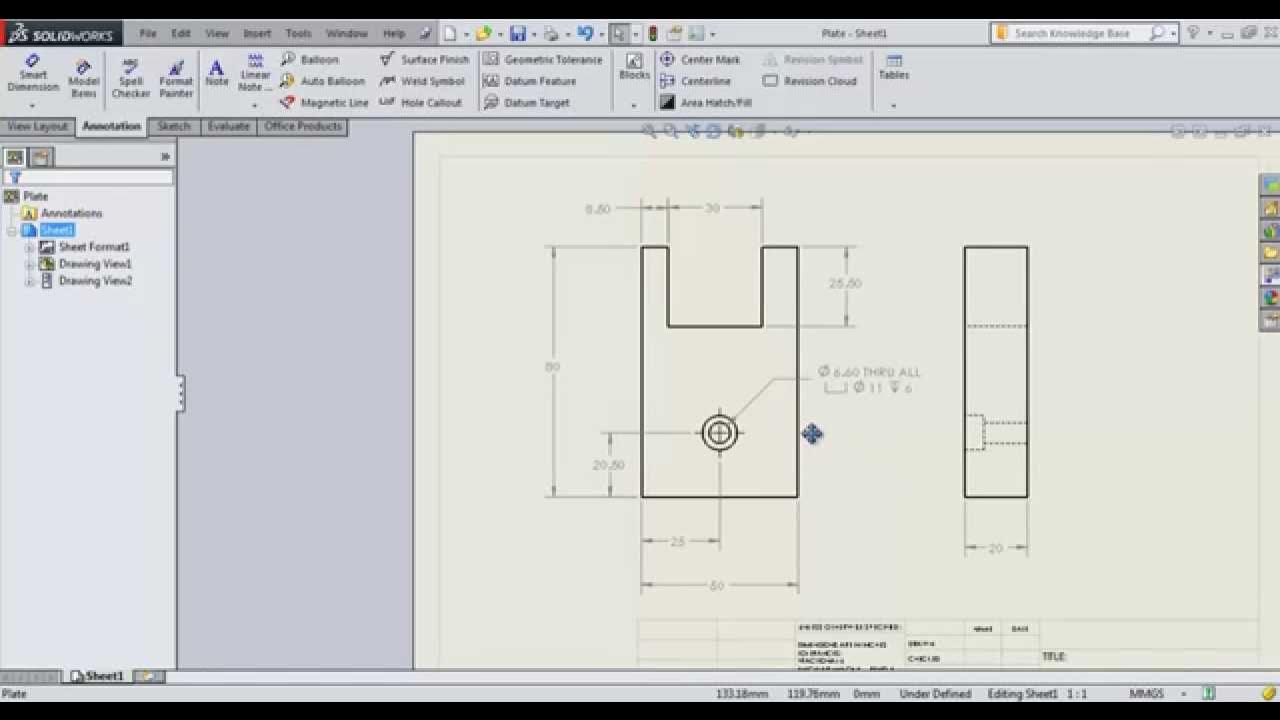
Task: Switch to the Evaluate tab
Action: [228, 127]
